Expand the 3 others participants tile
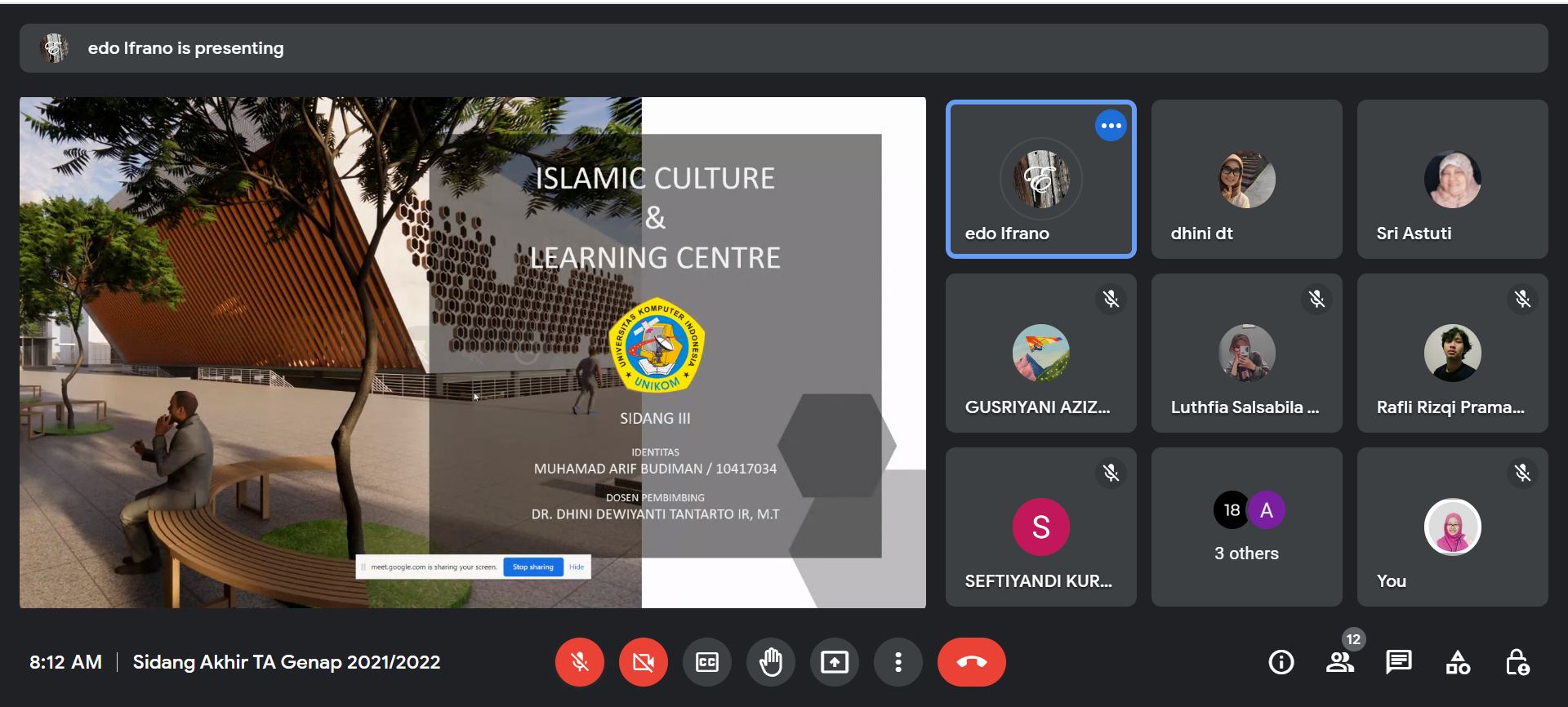Viewport: 1568px width, 707px height. click(1246, 527)
